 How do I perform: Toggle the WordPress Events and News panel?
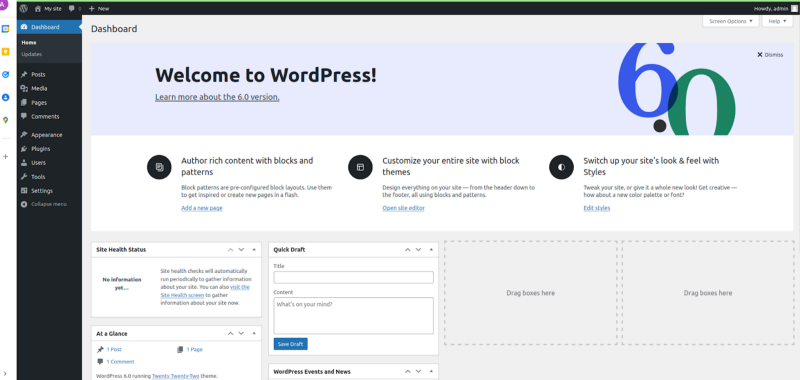pyautogui.click(x=431, y=371)
